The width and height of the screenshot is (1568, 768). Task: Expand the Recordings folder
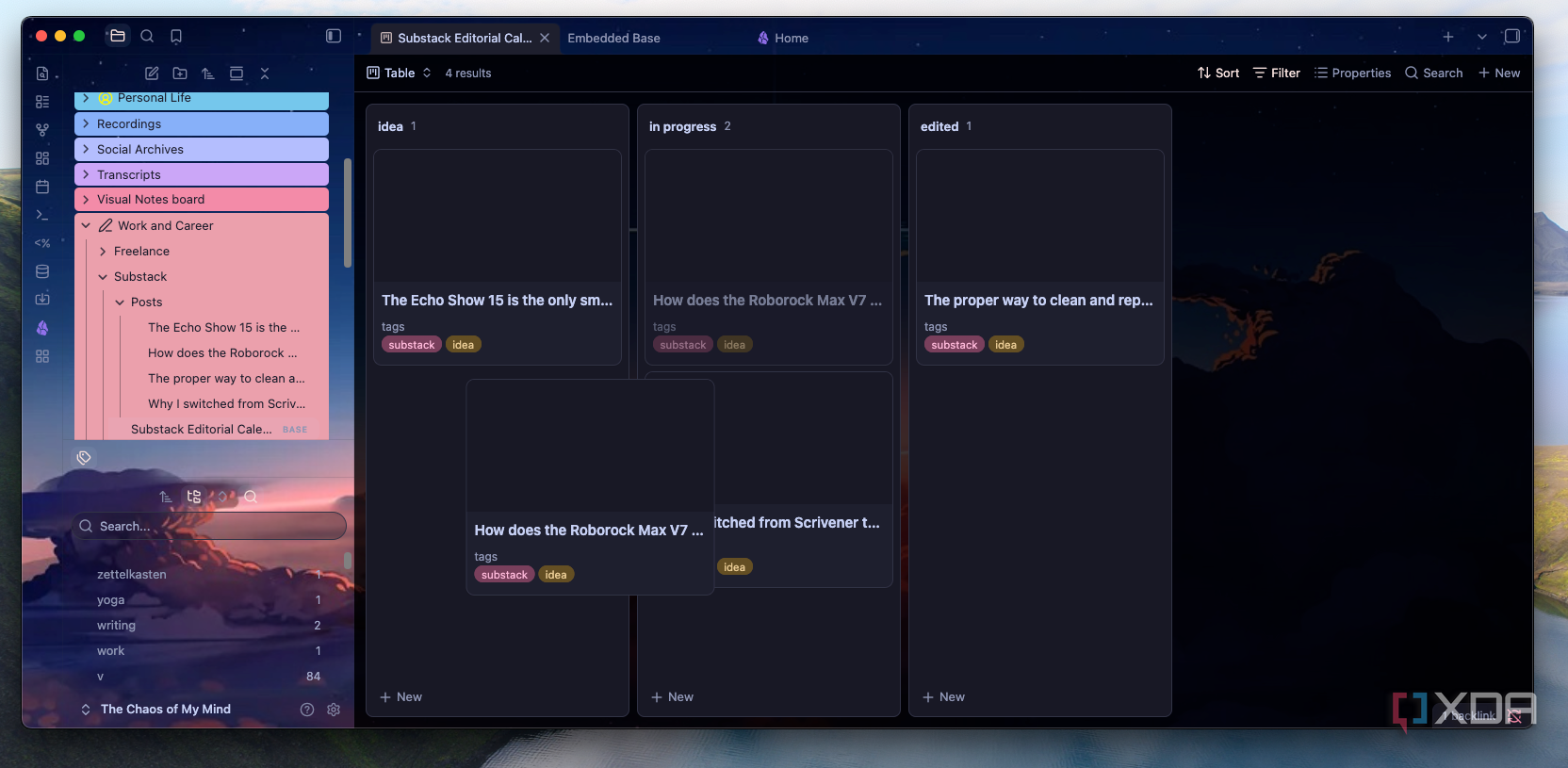tap(86, 123)
